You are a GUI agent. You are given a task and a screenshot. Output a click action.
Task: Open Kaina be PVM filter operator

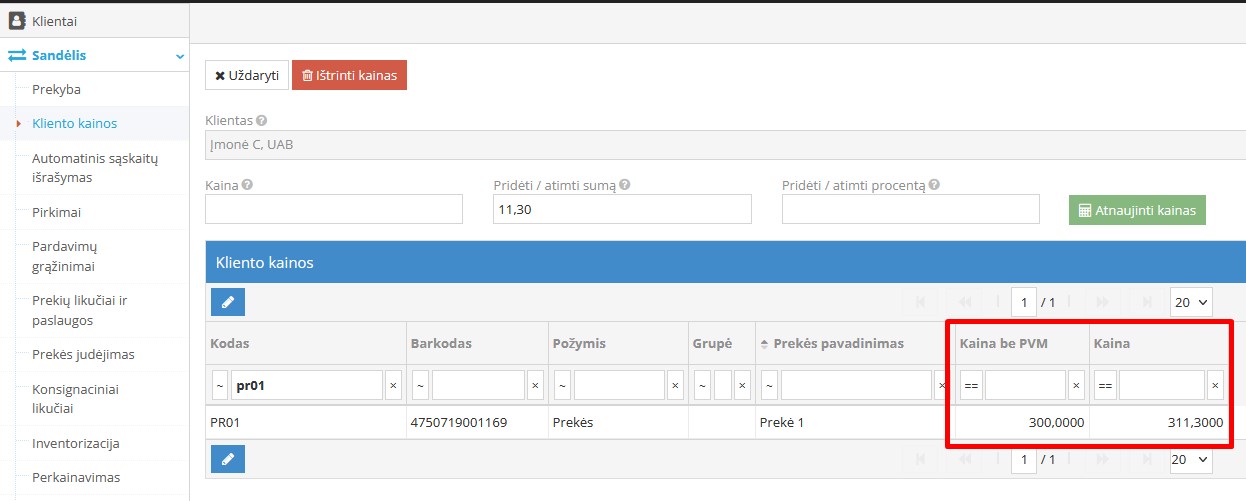point(970,385)
